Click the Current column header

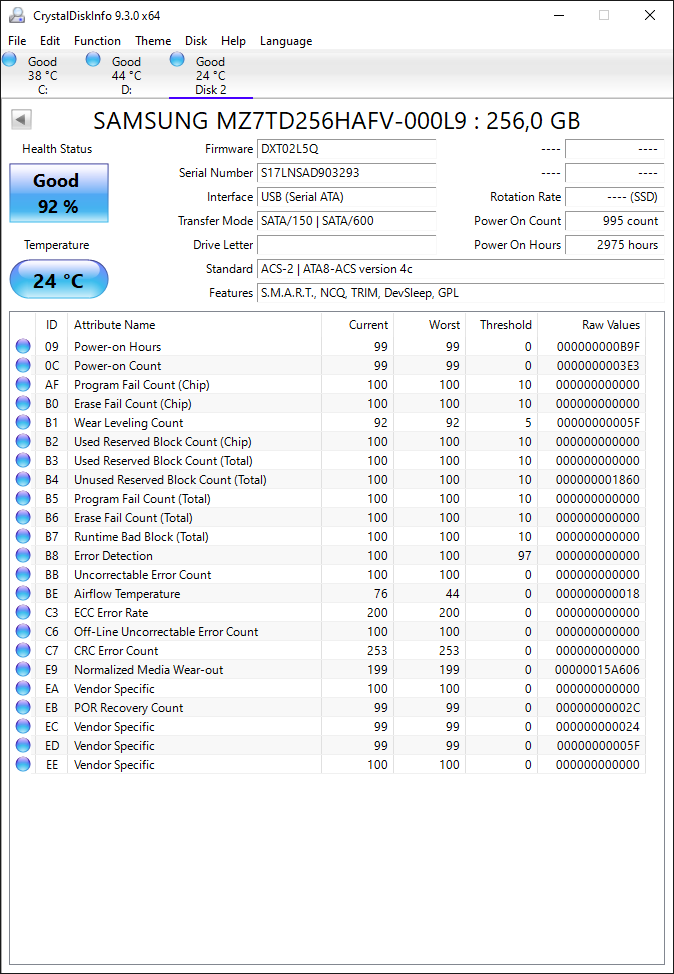(x=358, y=325)
